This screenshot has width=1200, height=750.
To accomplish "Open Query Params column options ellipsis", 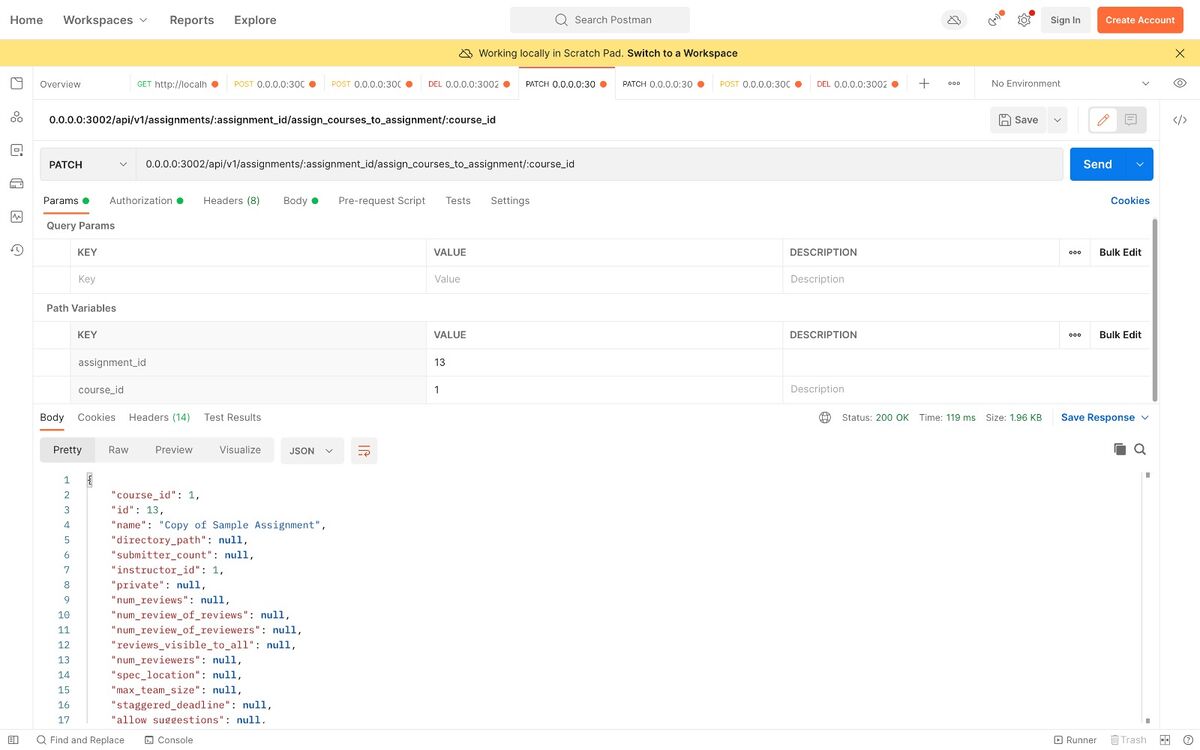I will (x=1075, y=252).
